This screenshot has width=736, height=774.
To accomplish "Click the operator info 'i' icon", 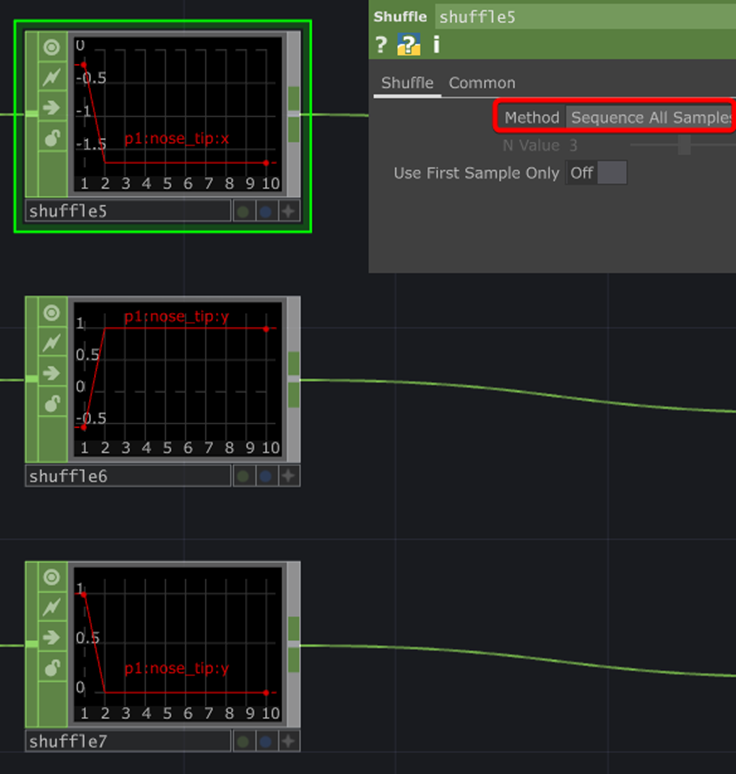I will click(436, 45).
